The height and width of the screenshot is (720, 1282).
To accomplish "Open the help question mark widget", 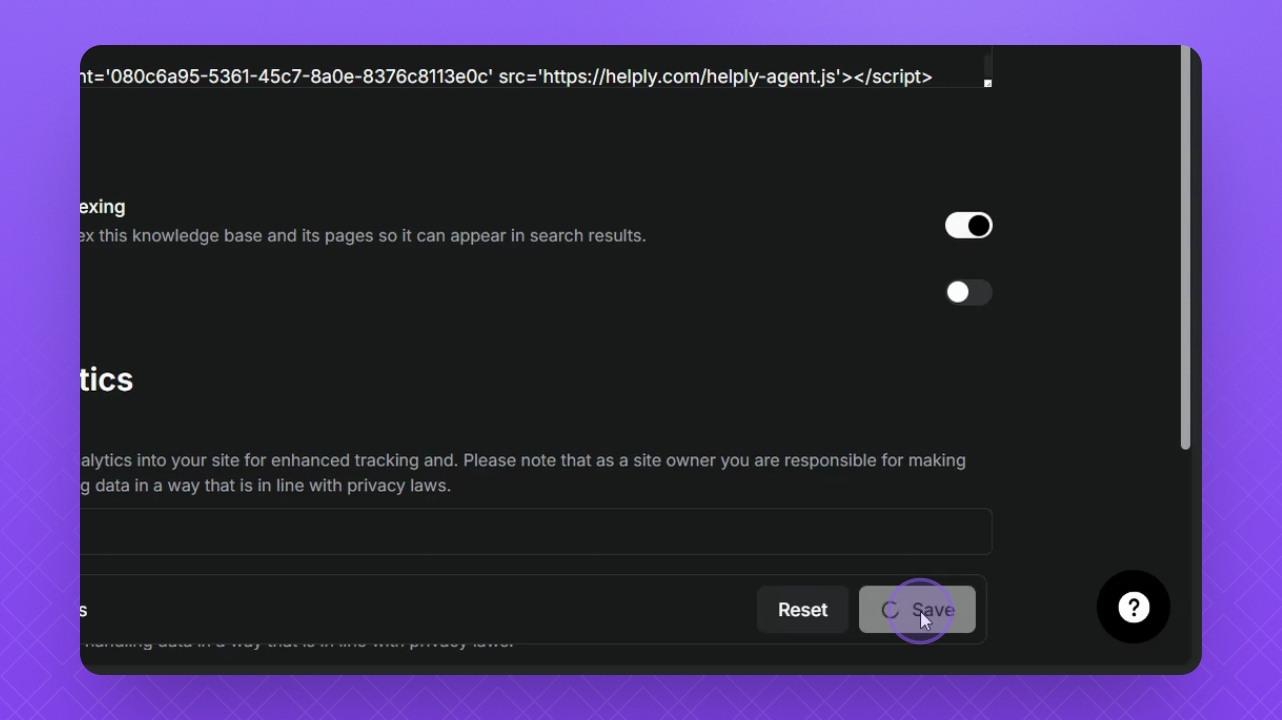I will [1133, 607].
